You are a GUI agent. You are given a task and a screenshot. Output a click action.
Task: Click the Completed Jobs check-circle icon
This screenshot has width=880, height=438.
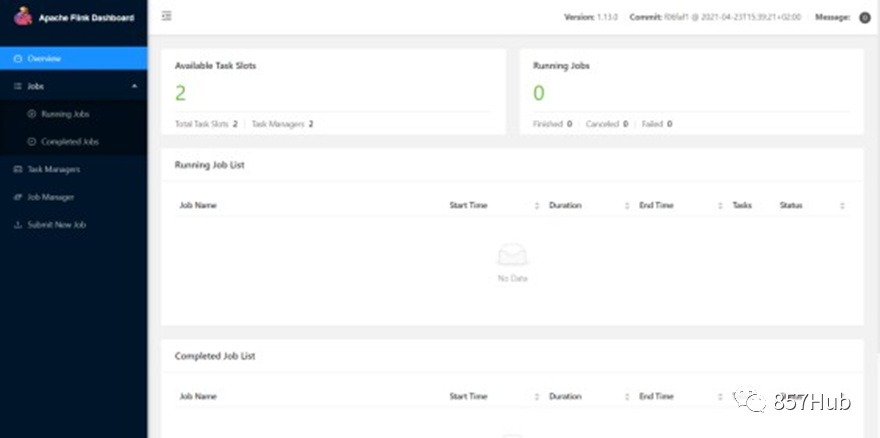(31, 142)
